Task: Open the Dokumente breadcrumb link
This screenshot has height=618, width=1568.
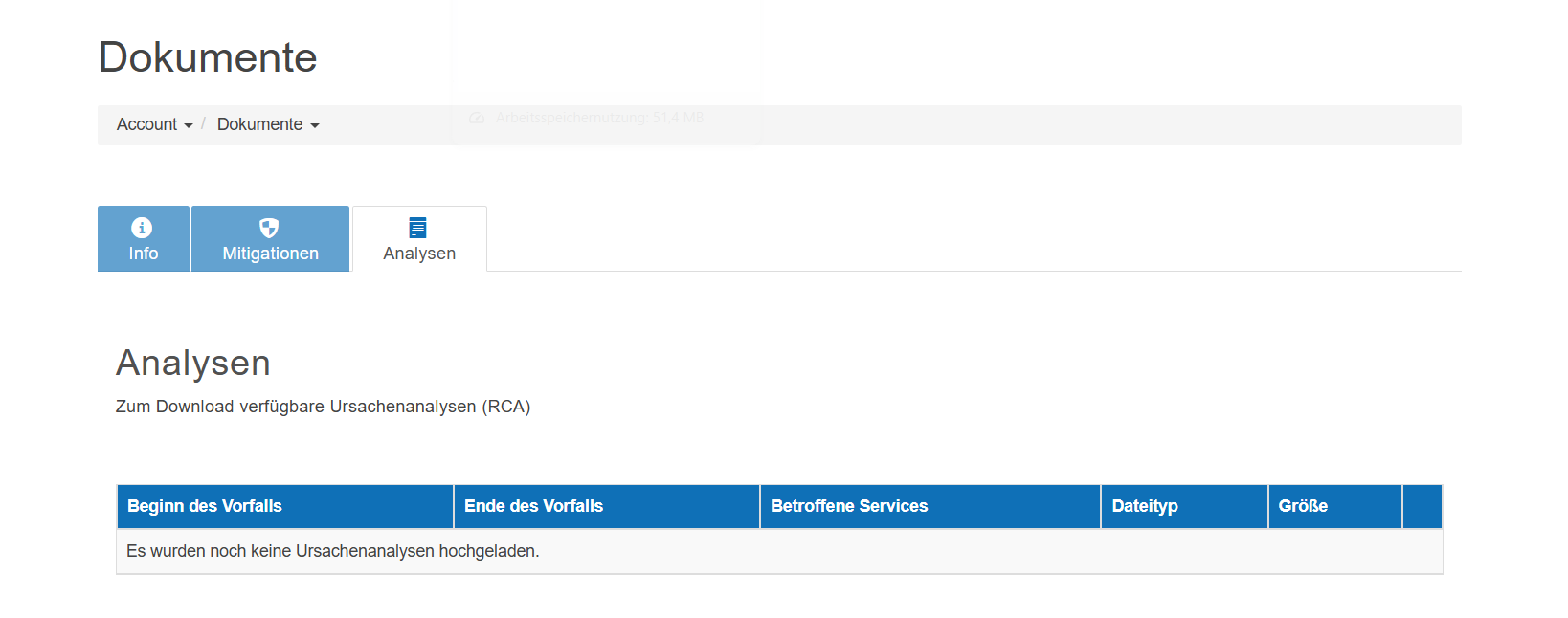Action: (259, 124)
